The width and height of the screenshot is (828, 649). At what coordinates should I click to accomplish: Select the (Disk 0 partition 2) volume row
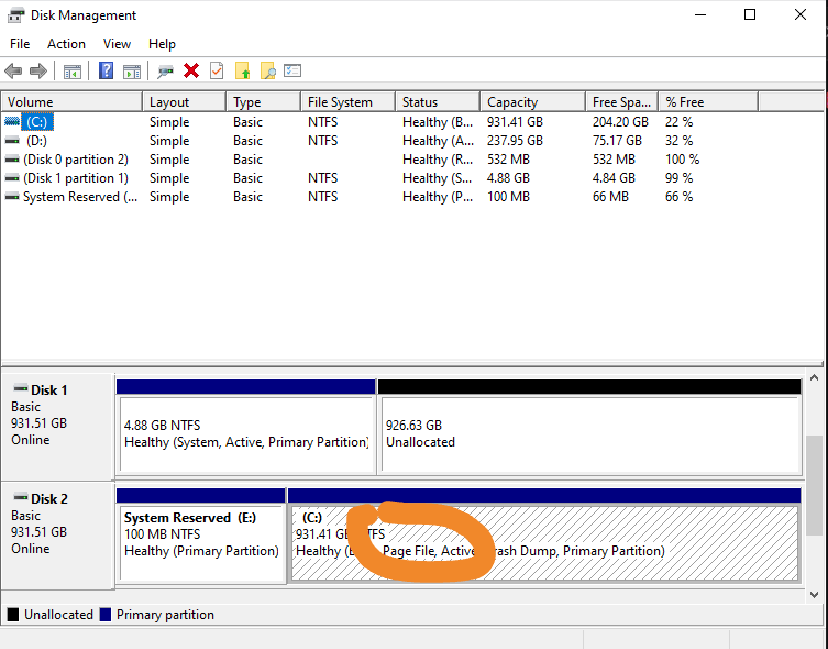[x=76, y=159]
